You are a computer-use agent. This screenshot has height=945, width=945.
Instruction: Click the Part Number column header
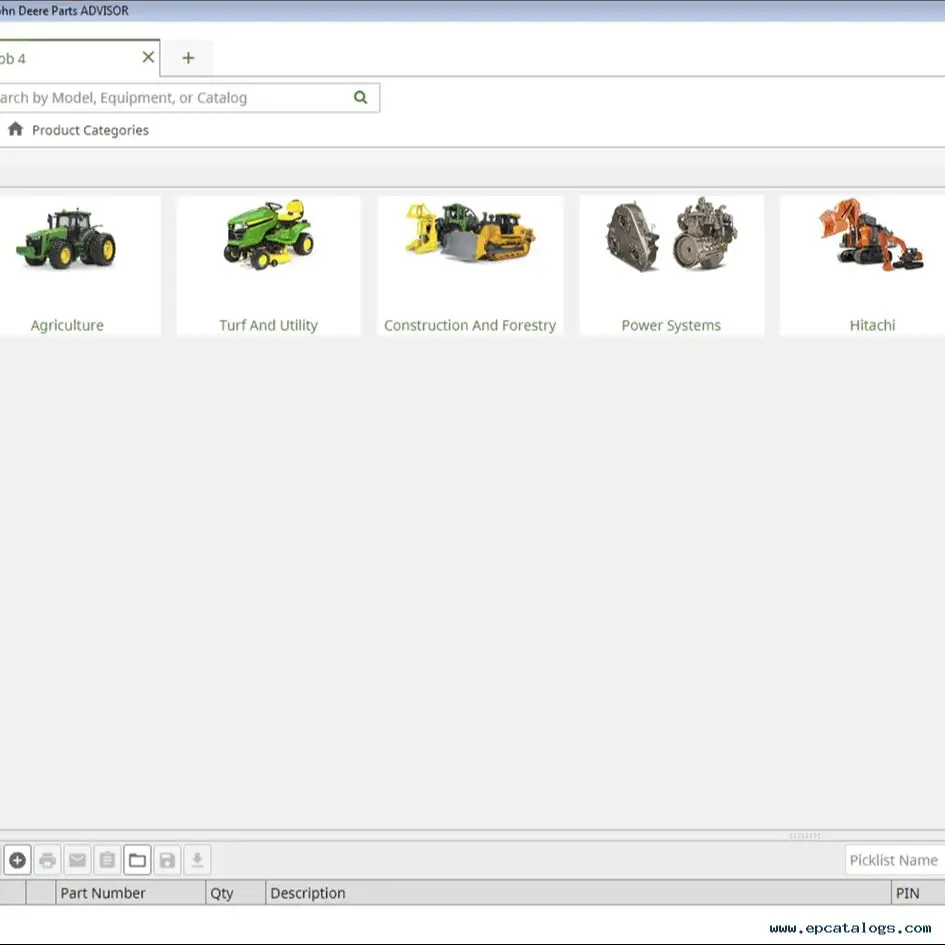click(131, 893)
